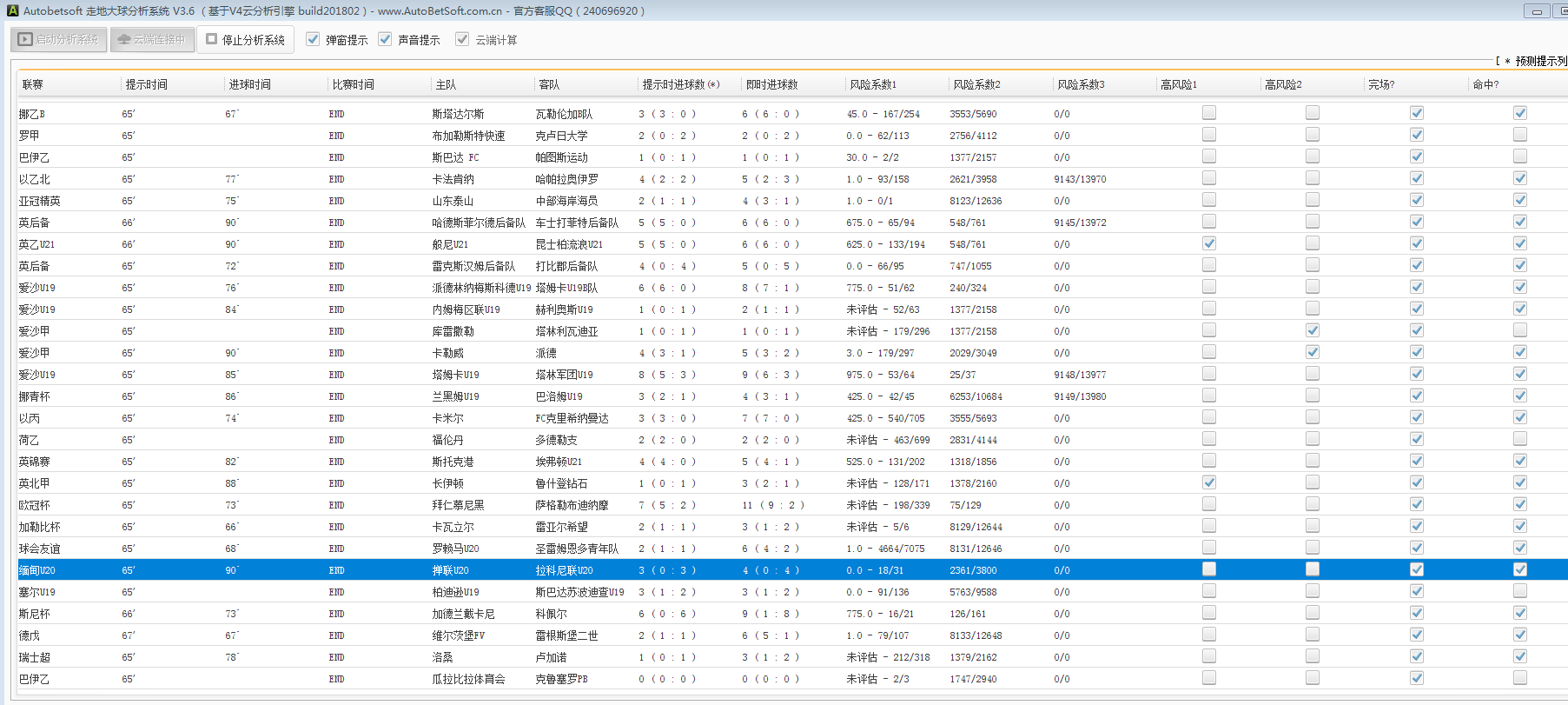The width and height of the screenshot is (1568, 705).
Task: Click the 停止分析系统 button label
Action: 253,40
